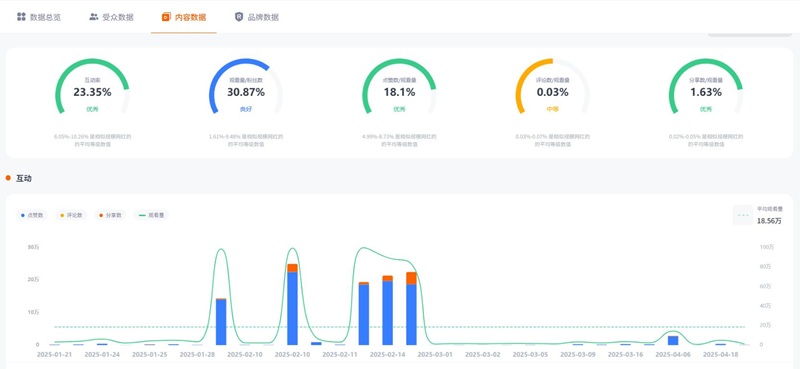
Task: Click the 30.87% value
Action: pos(246,92)
